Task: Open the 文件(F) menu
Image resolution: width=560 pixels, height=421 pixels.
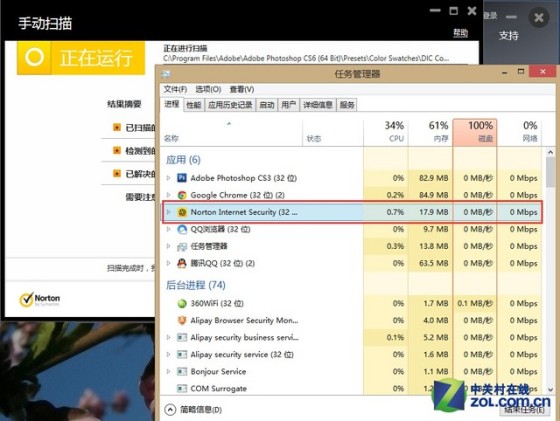Action: 175,89
